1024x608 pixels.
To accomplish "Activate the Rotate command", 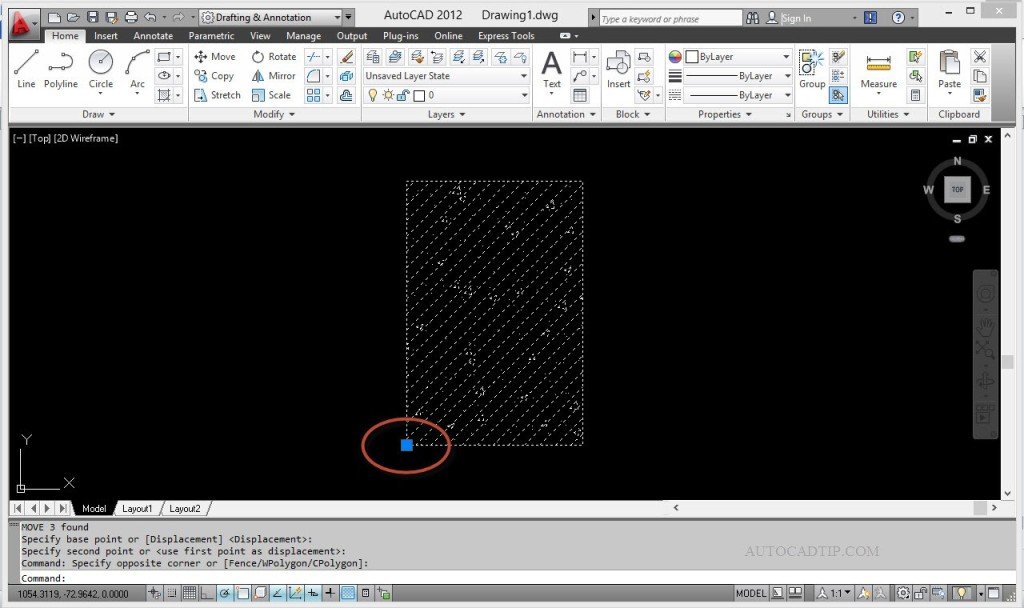I will click(274, 57).
